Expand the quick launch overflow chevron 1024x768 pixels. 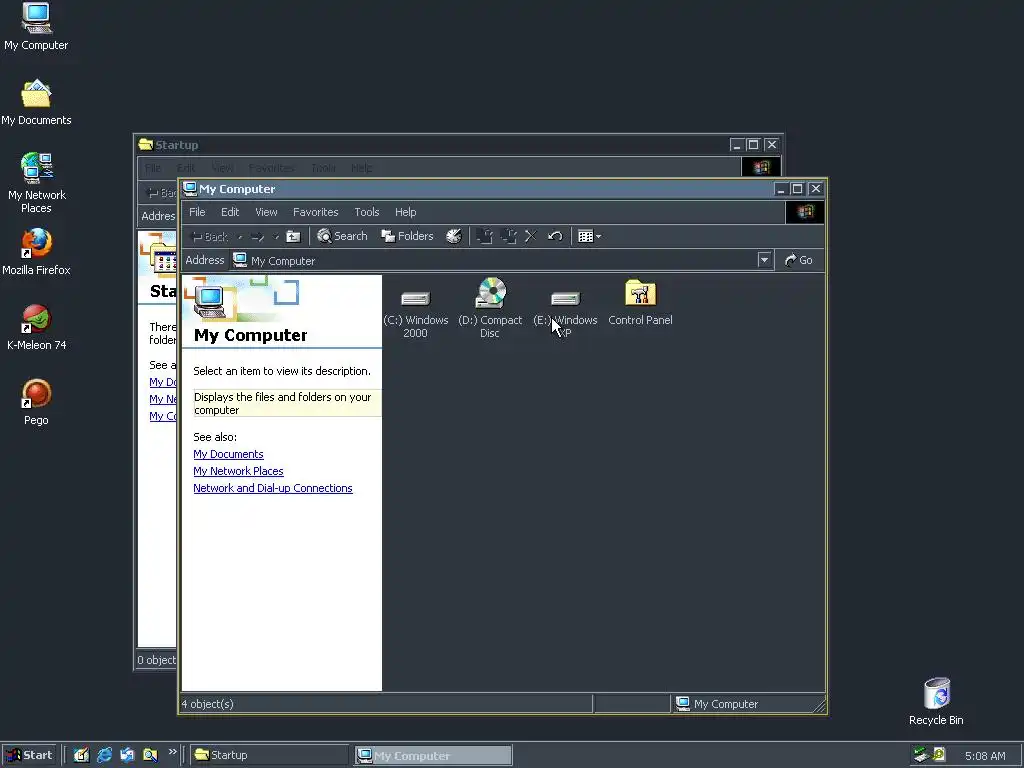click(172, 752)
